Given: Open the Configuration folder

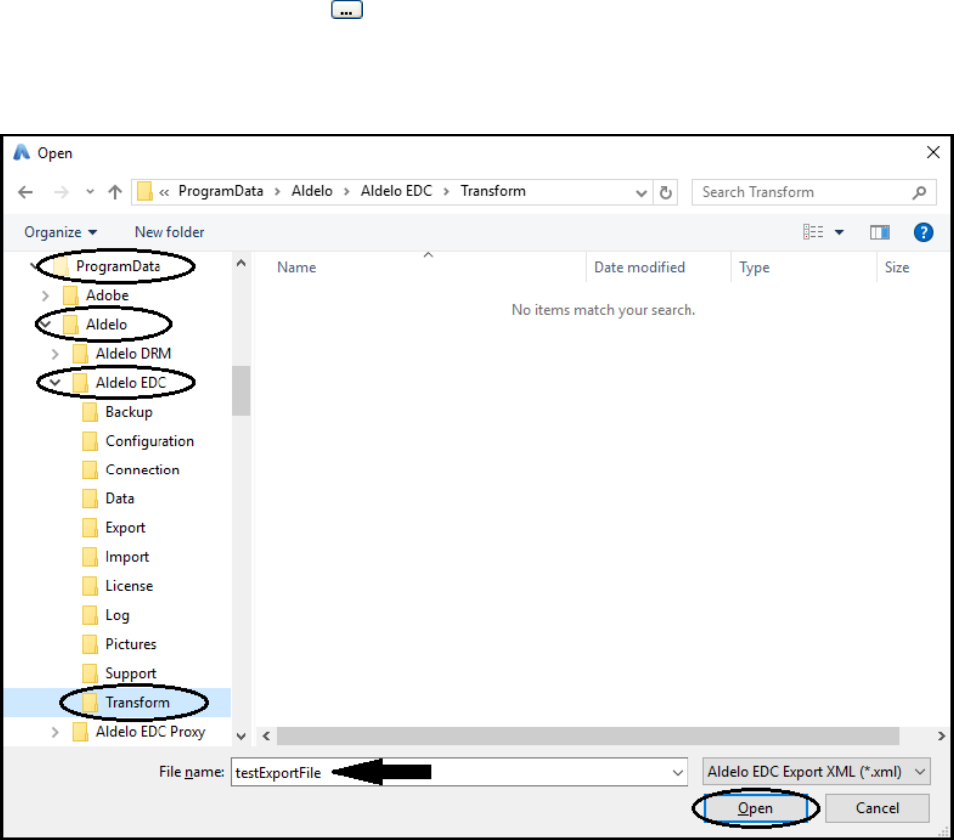Looking at the screenshot, I should pos(150,441).
